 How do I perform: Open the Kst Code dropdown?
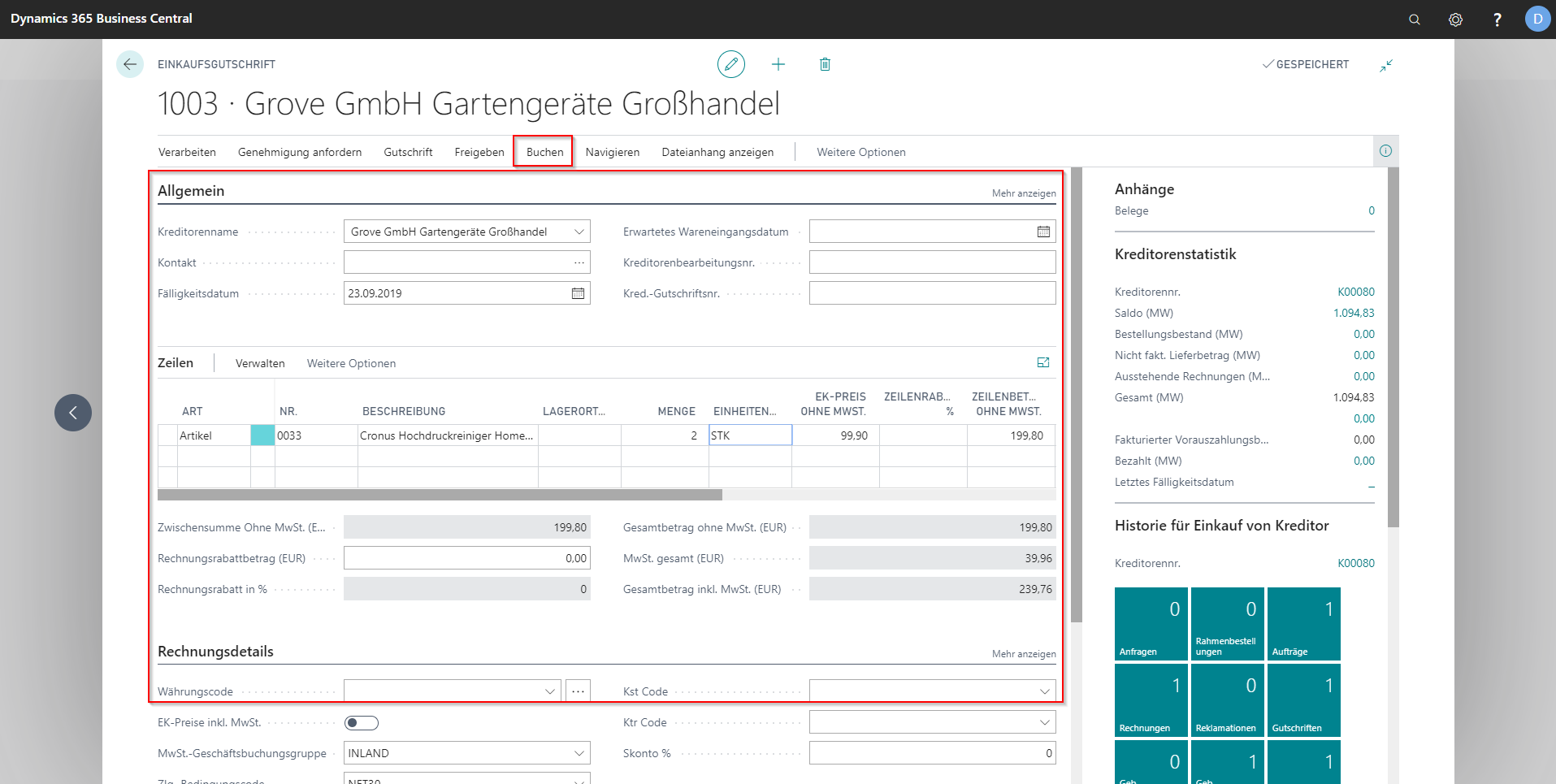tap(1044, 691)
